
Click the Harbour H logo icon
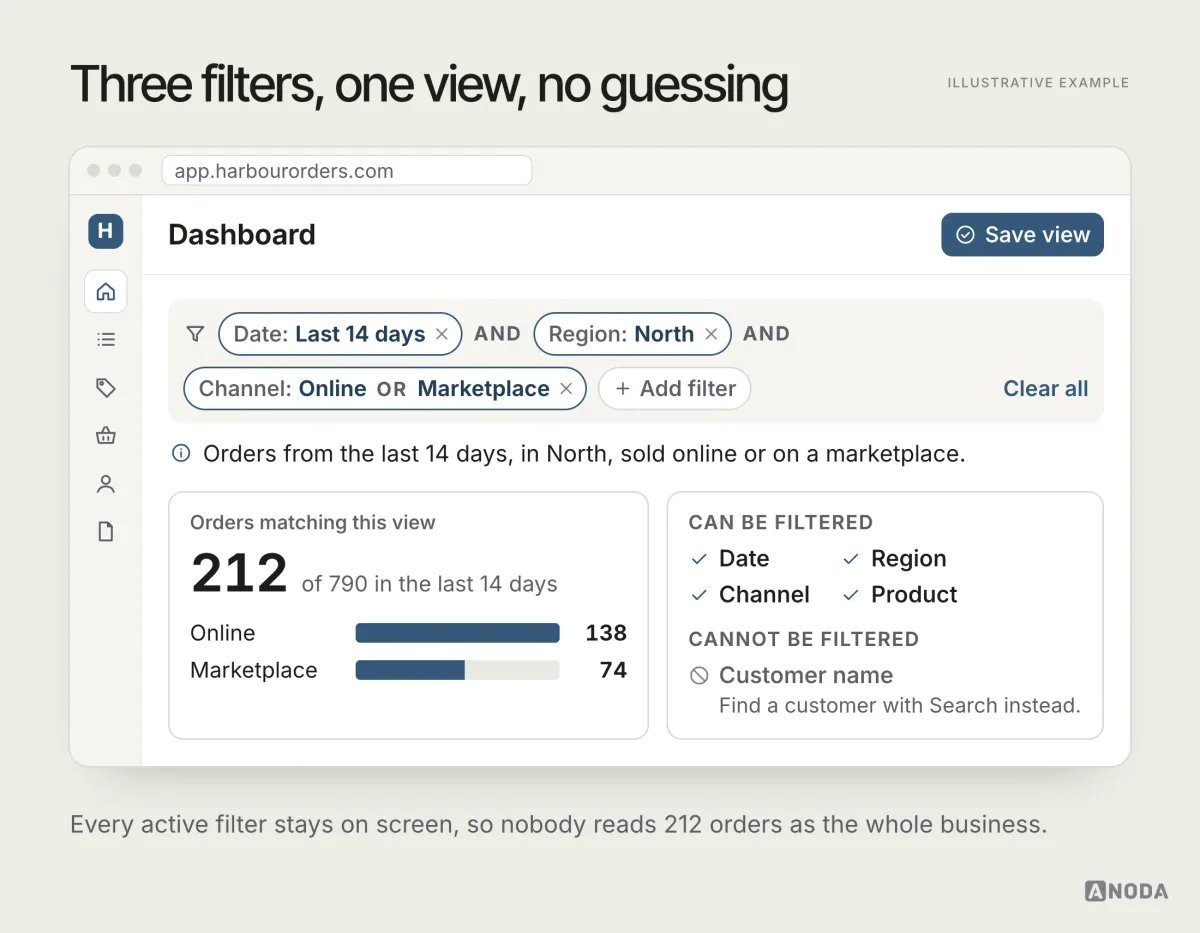tap(105, 232)
